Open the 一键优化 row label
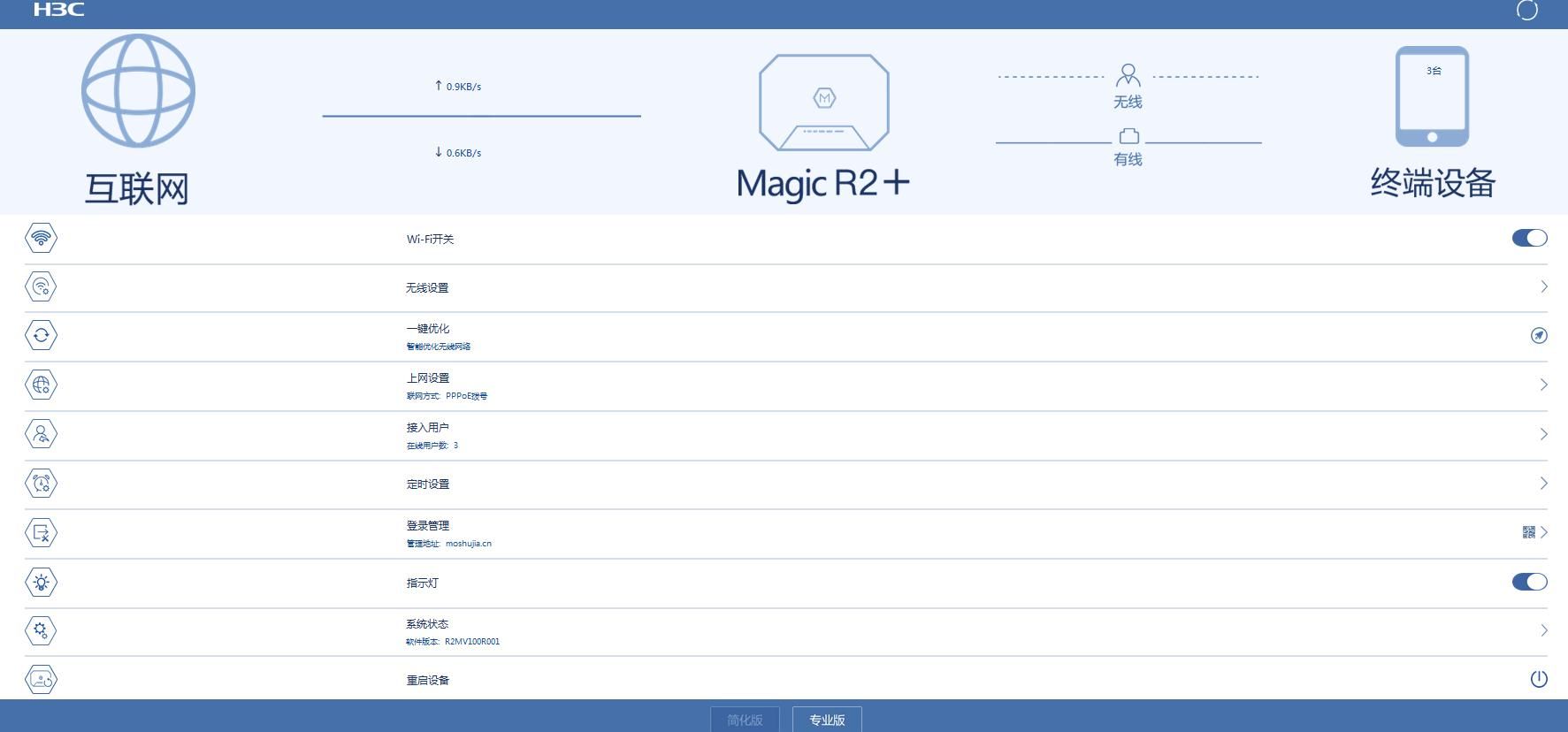The width and height of the screenshot is (1568, 732). pyautogui.click(x=428, y=329)
